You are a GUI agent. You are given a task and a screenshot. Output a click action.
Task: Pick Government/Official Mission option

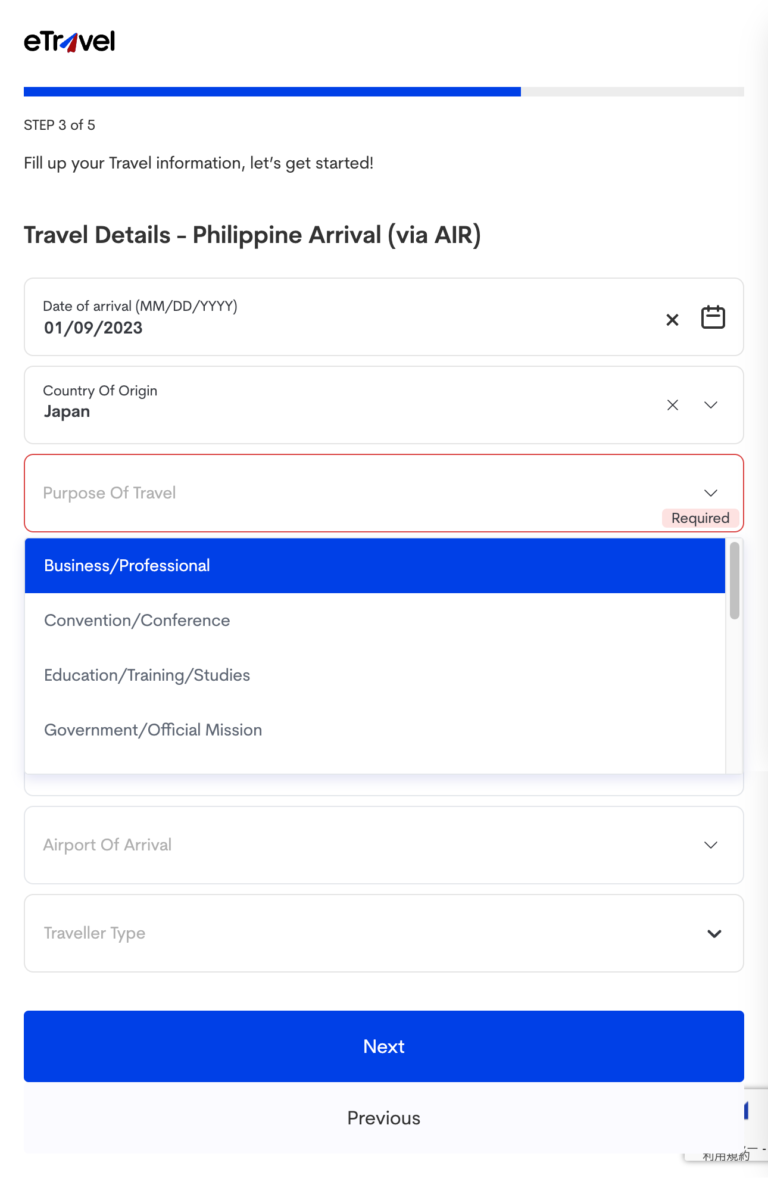tap(153, 730)
